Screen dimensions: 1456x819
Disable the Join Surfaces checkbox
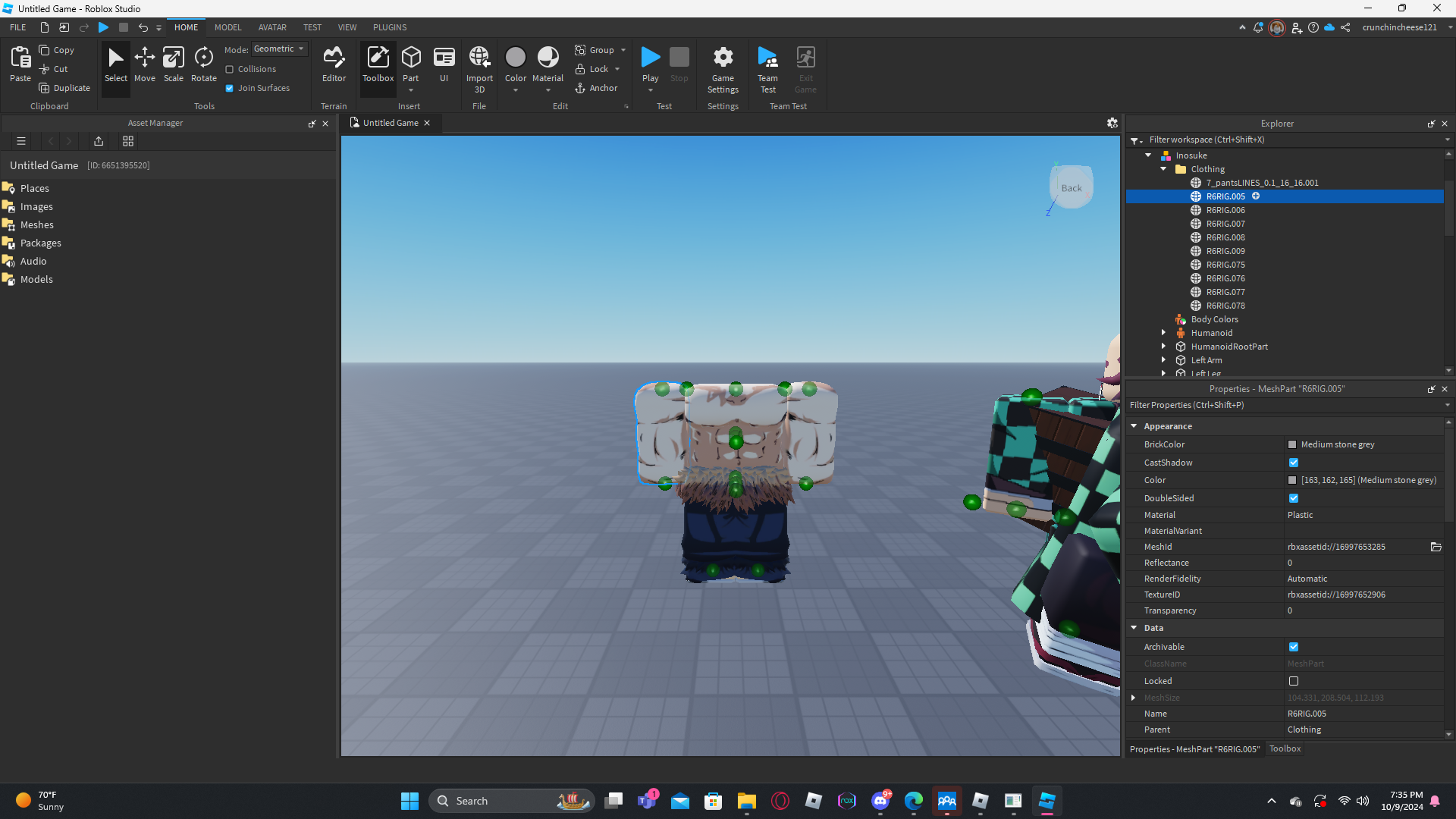pos(230,88)
